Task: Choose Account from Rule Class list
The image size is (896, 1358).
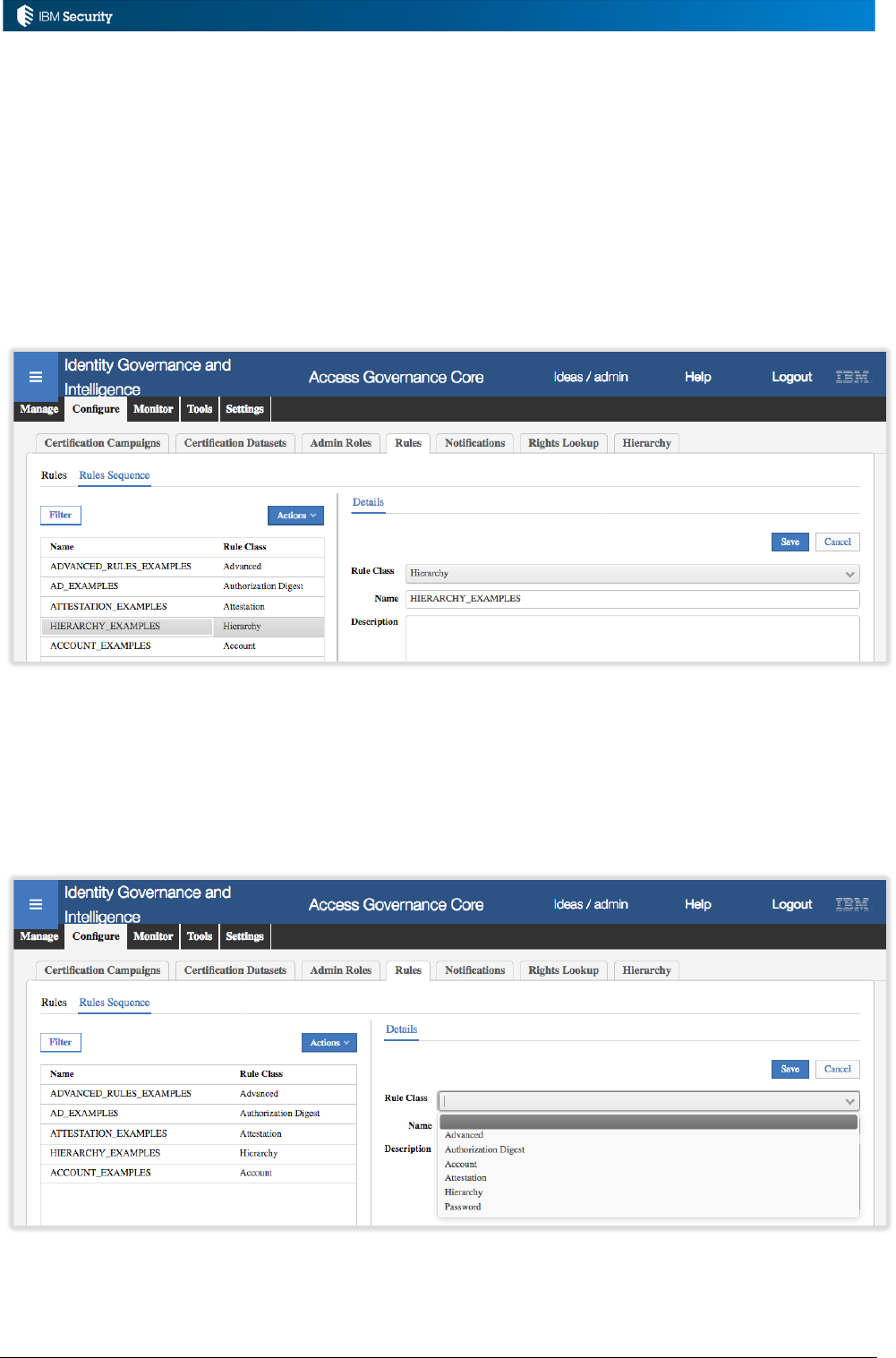Action: [x=649, y=1164]
